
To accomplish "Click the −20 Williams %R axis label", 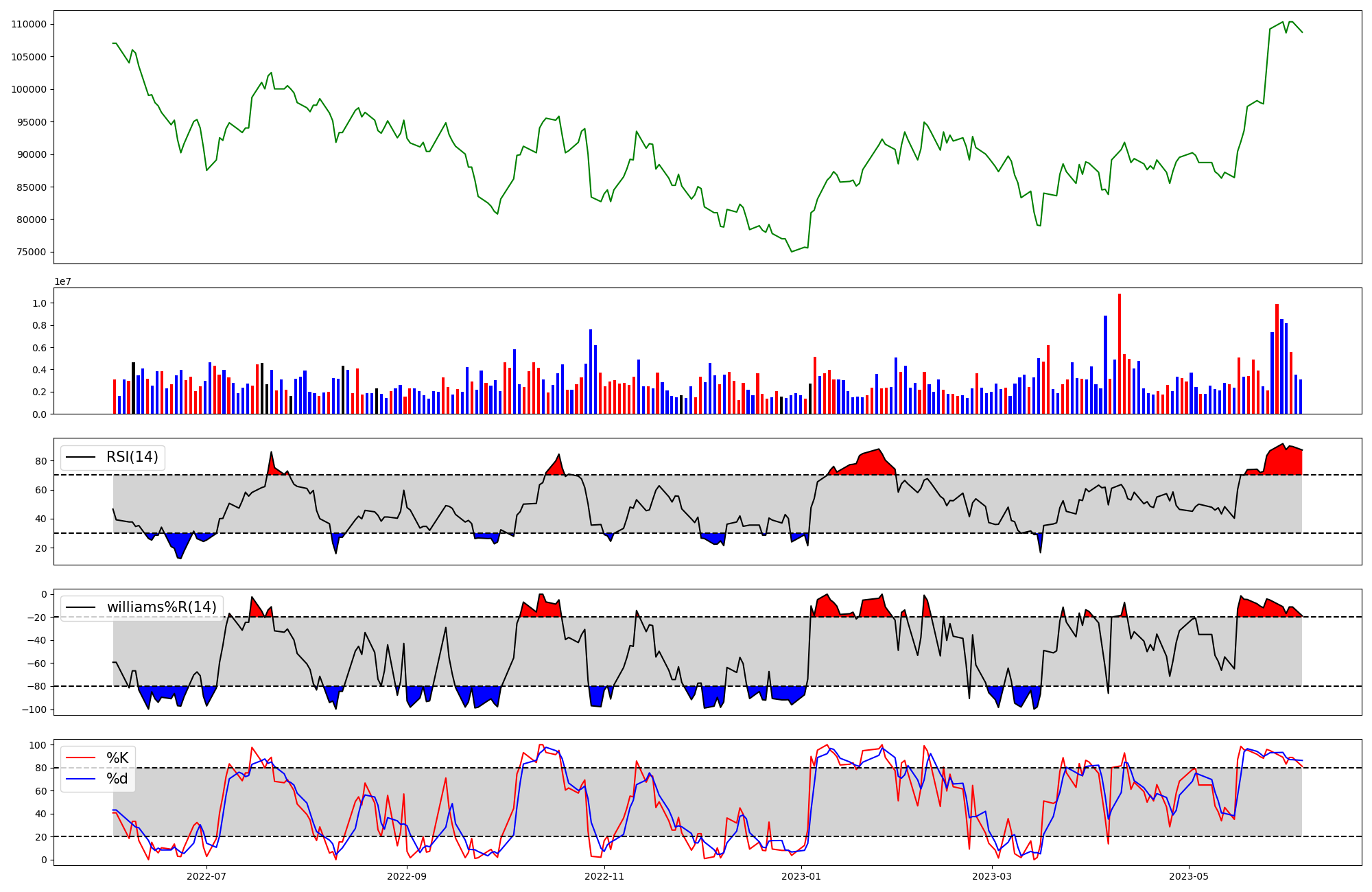I will [x=36, y=618].
